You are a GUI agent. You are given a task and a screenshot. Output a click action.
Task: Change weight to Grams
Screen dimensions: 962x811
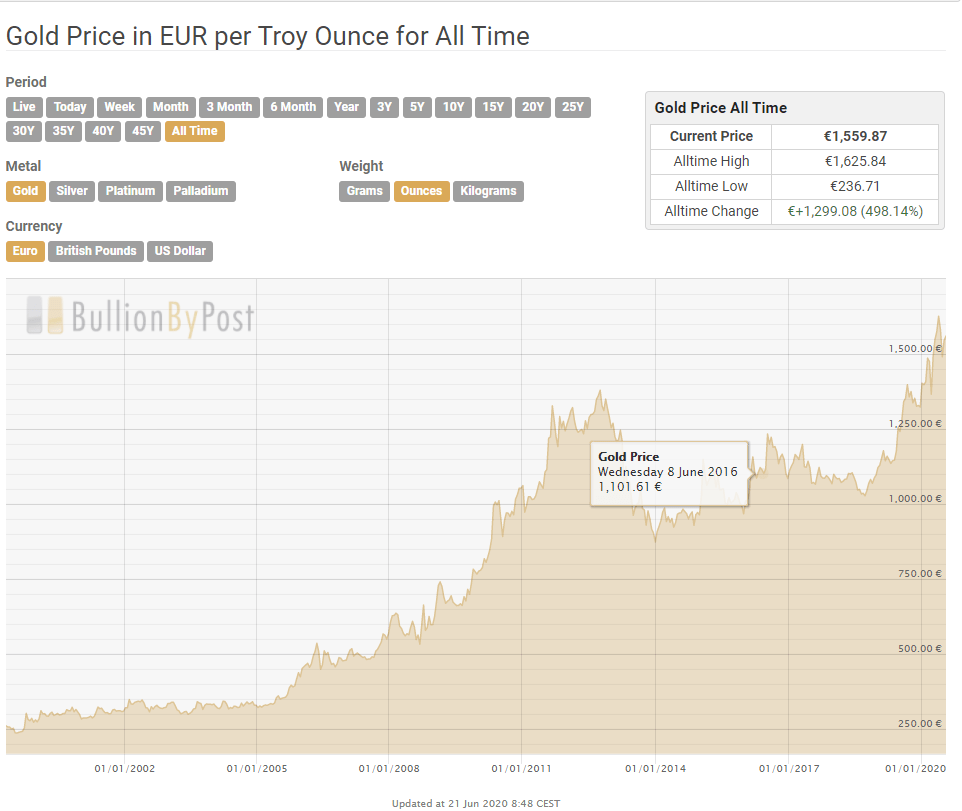pos(365,191)
